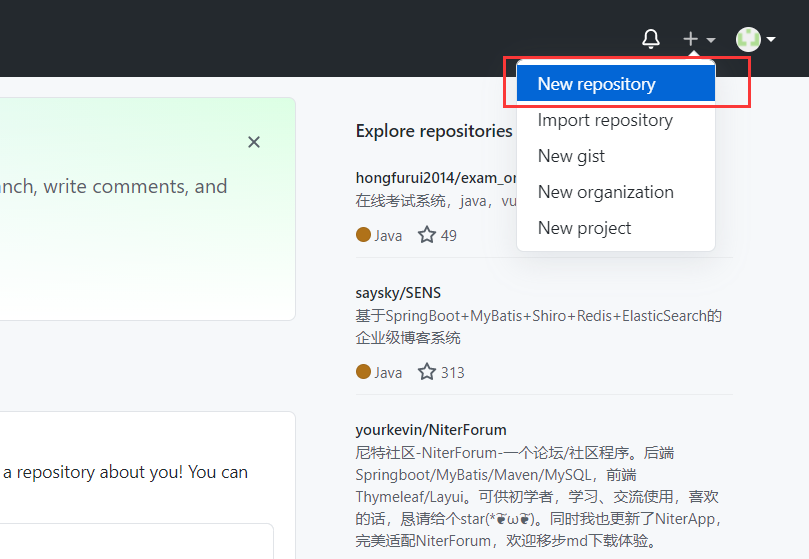Dismiss the green banner with X
This screenshot has height=559, width=809.
254,142
